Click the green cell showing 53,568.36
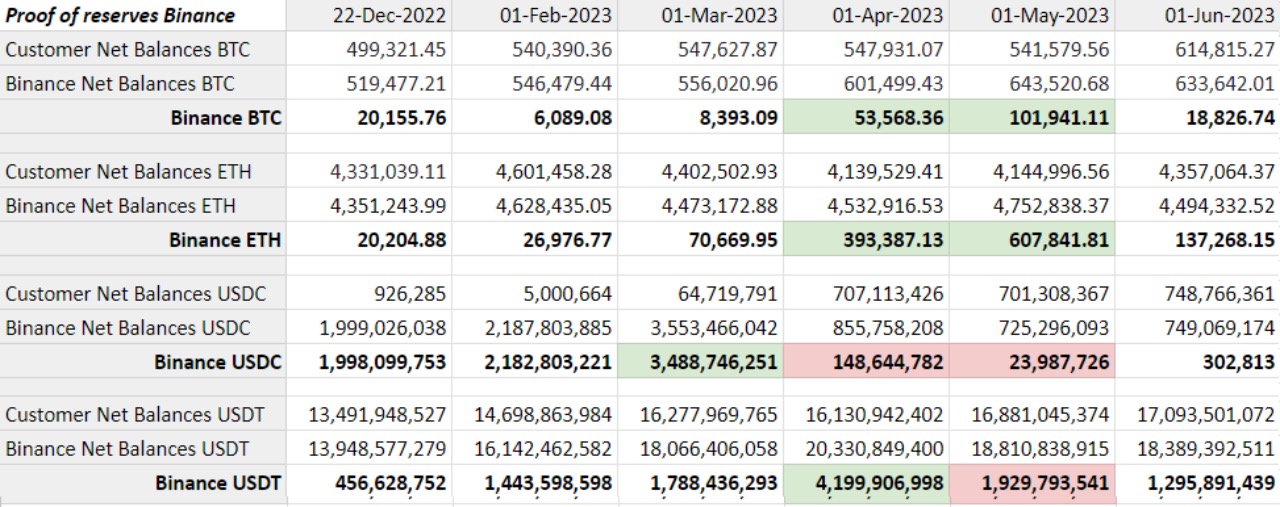This screenshot has height=507, width=1280. click(x=866, y=118)
